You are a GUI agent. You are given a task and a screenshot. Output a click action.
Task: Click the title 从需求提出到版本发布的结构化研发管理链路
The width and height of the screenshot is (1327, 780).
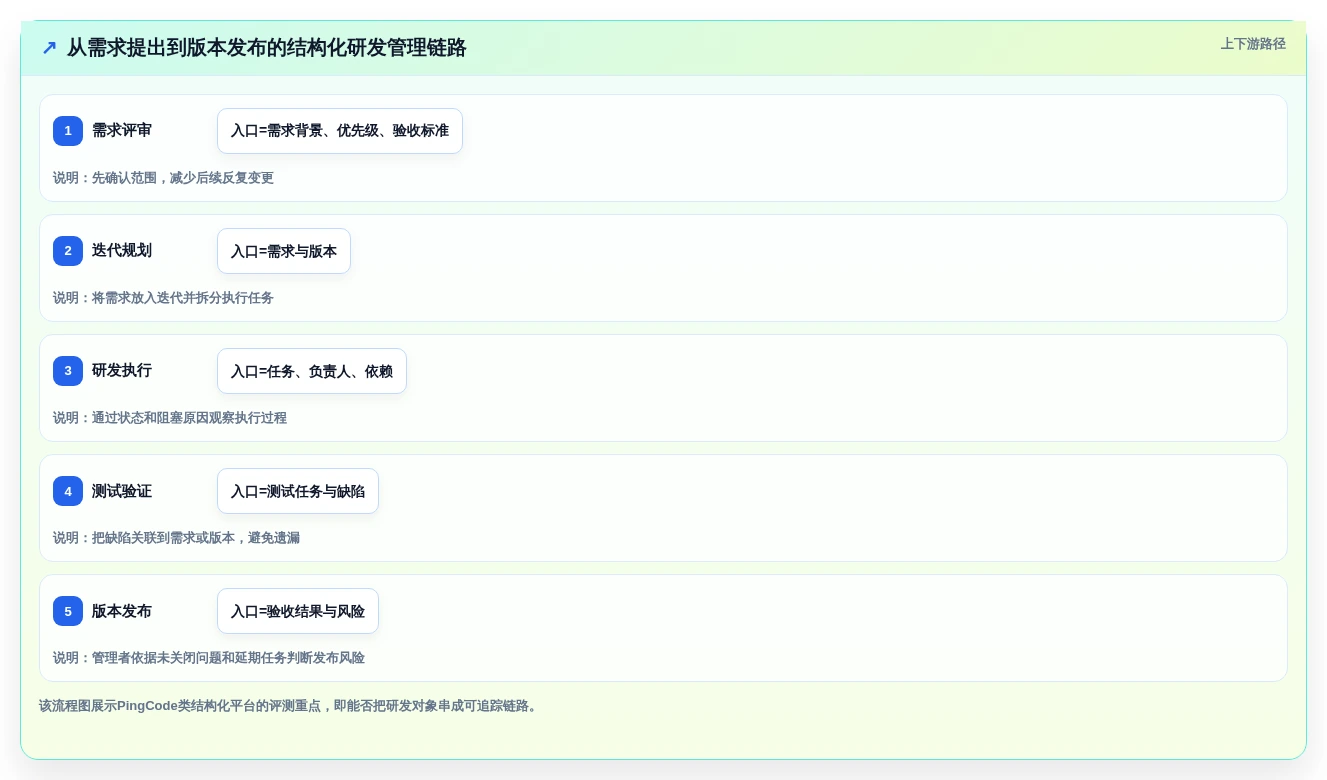point(267,48)
